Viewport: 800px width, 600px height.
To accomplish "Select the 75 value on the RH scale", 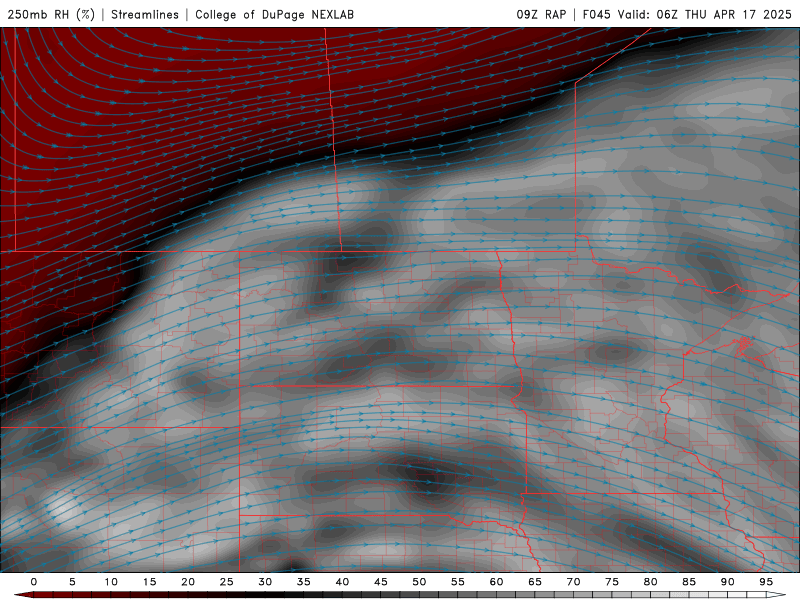I will 612,582.
